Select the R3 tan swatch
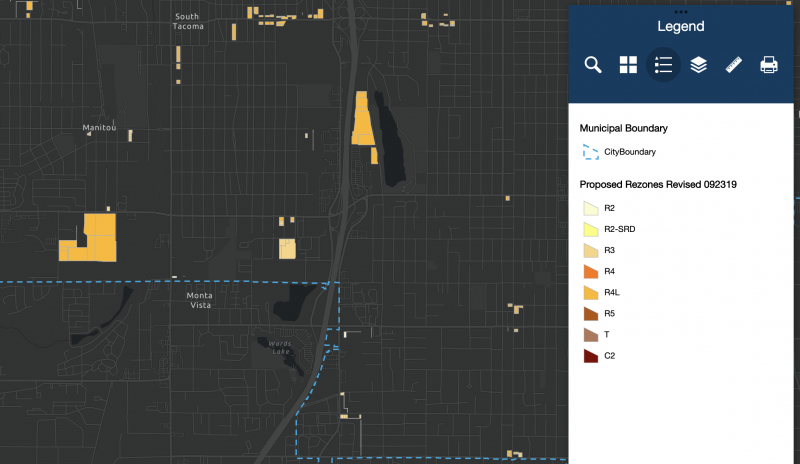800x464 pixels. point(590,250)
